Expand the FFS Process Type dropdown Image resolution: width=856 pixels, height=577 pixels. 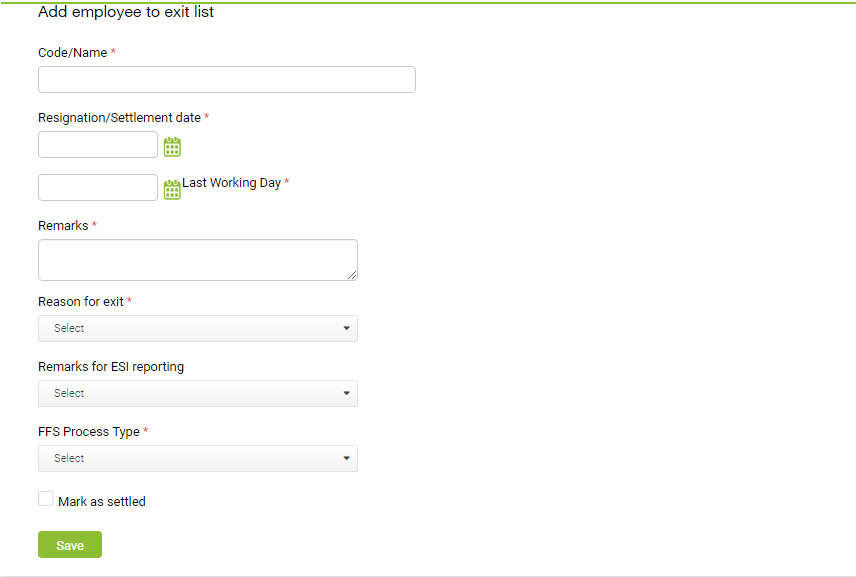(198, 459)
